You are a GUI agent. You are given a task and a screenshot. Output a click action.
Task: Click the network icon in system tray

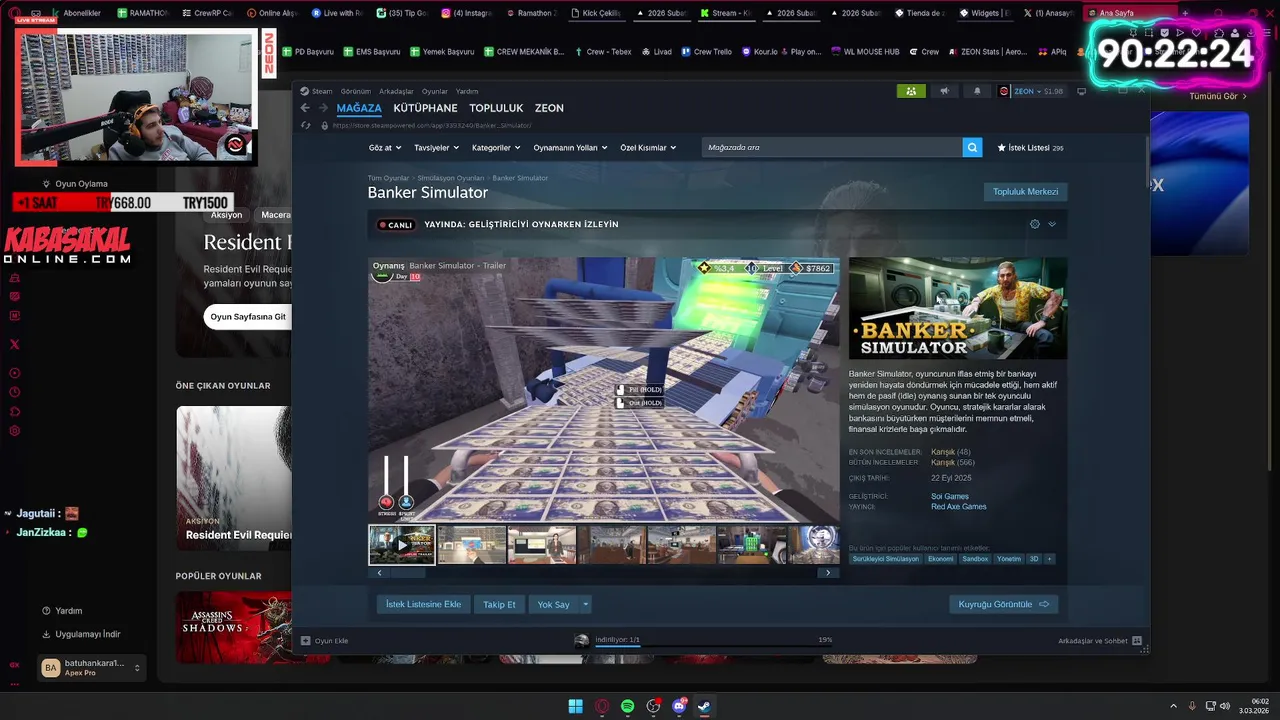point(1209,706)
